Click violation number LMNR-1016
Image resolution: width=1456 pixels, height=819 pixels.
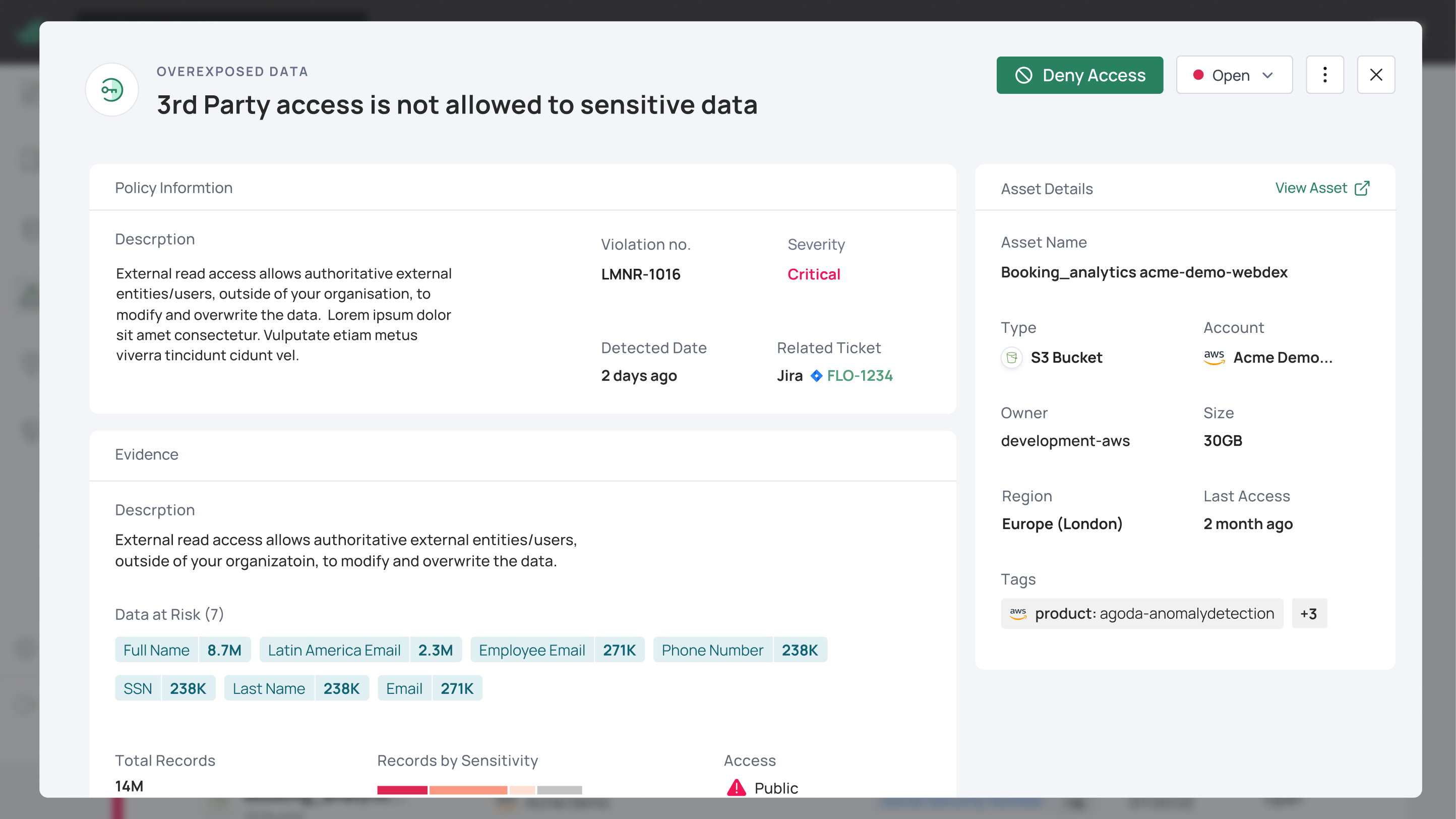coord(640,274)
